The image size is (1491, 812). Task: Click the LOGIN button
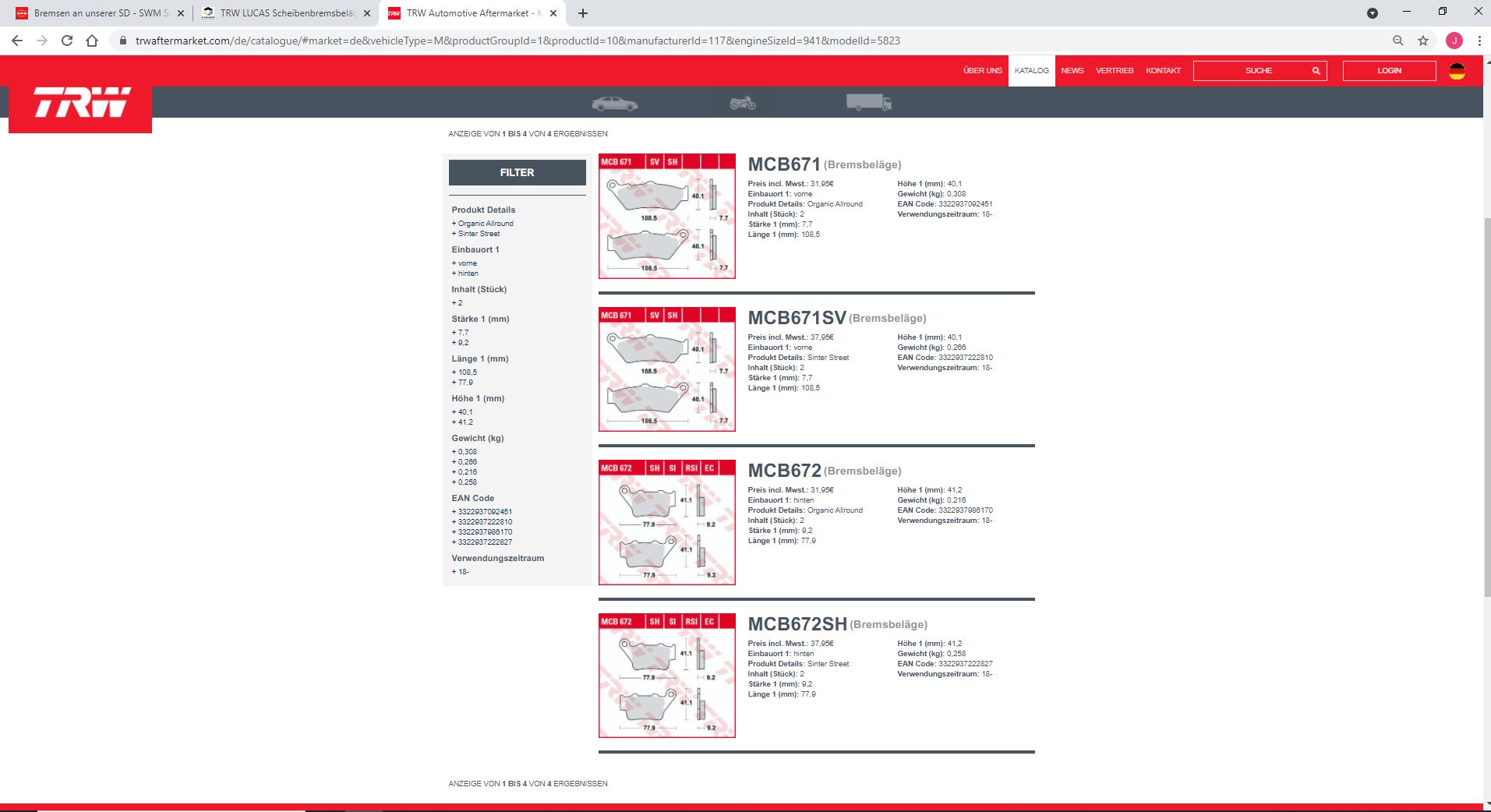[x=1389, y=71]
